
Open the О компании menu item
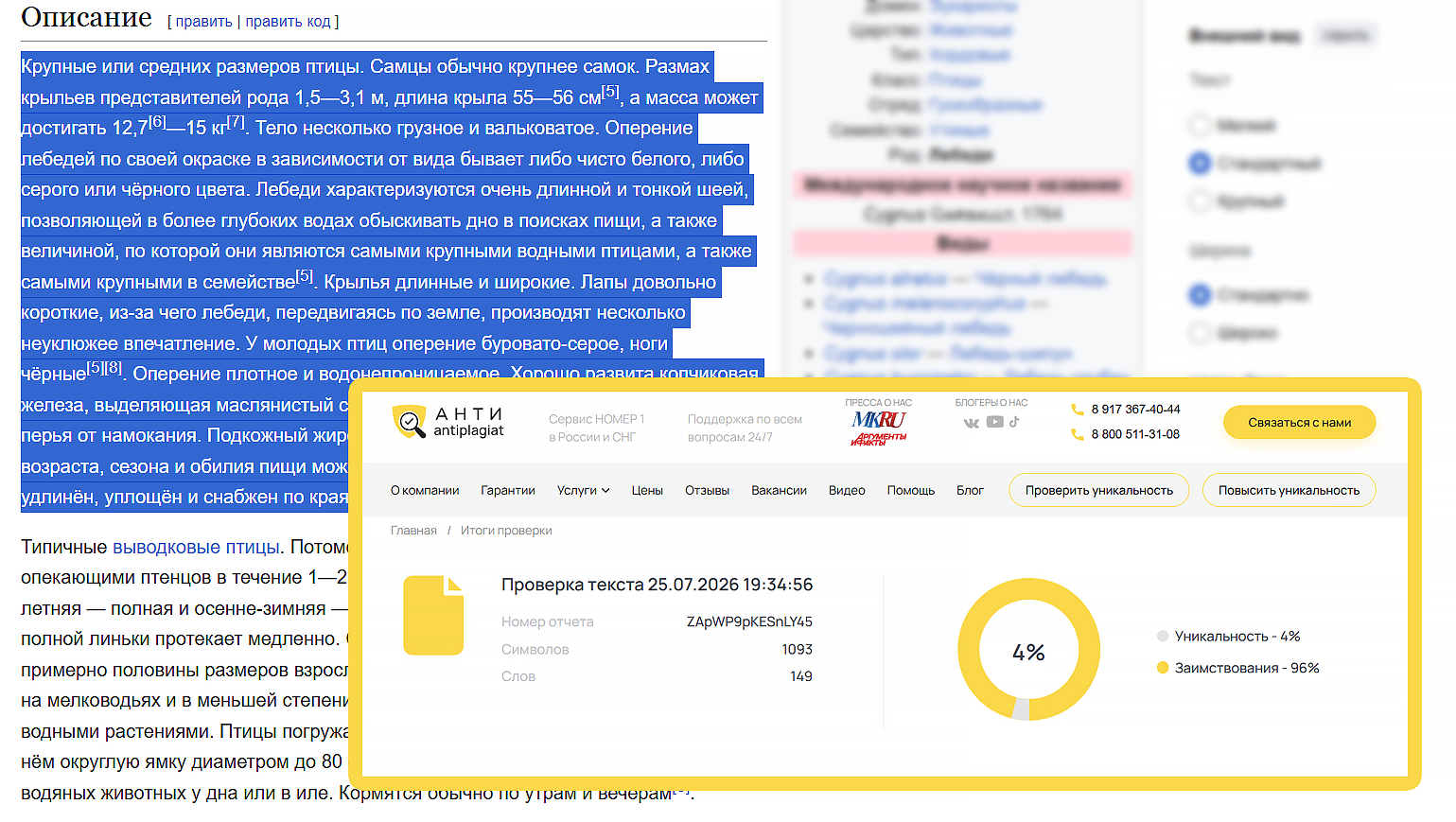425,490
